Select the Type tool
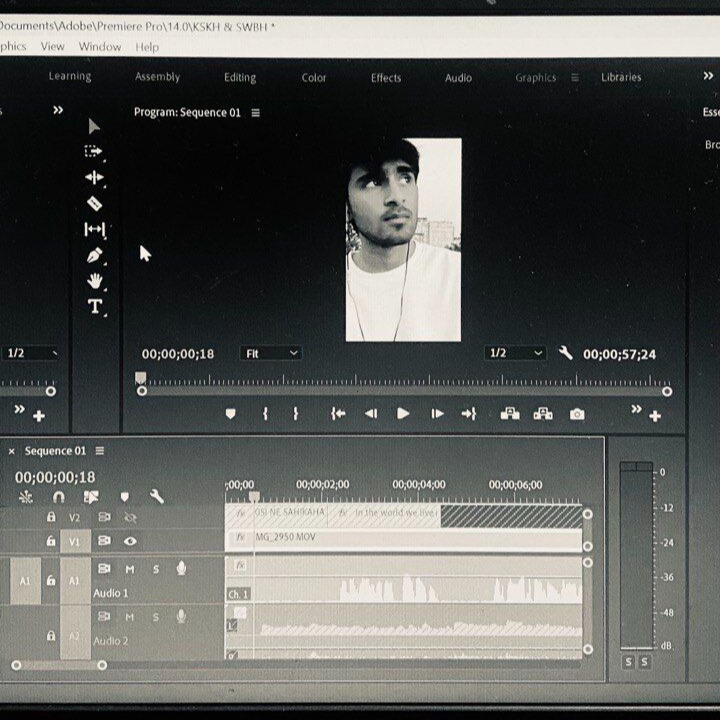 pyautogui.click(x=95, y=307)
